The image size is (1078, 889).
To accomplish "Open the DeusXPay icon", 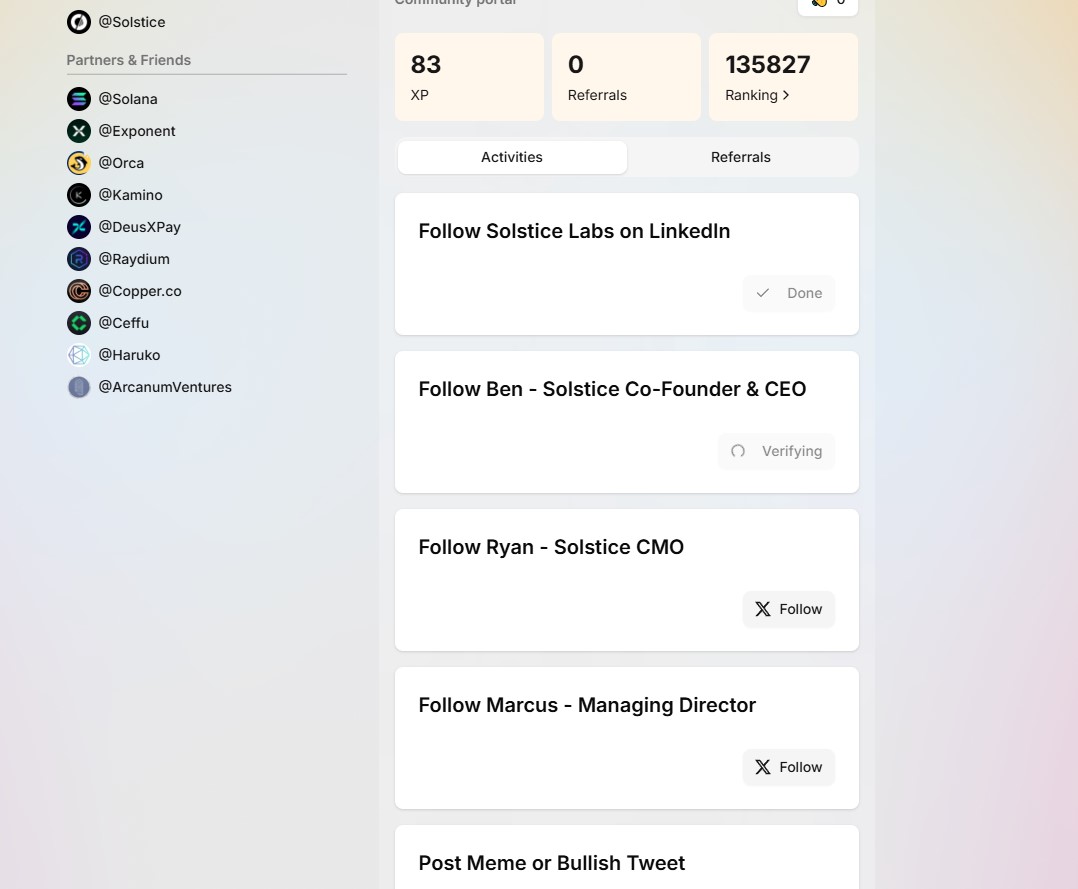I will point(78,227).
